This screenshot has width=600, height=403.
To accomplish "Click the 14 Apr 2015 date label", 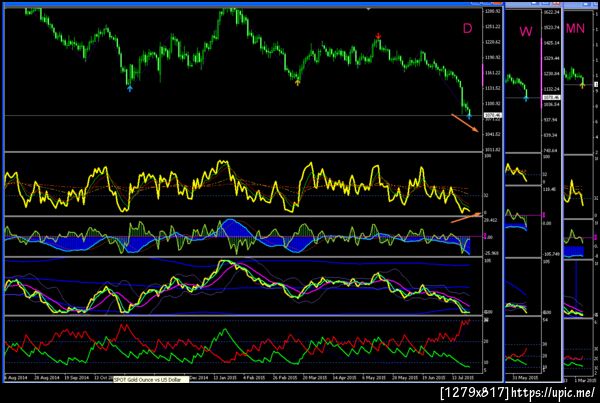I will pyautogui.click(x=344, y=377).
